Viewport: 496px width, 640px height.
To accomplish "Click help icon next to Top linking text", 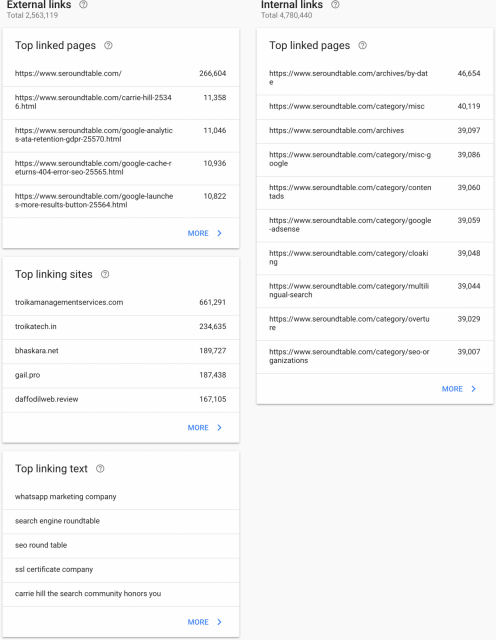I will coord(100,469).
